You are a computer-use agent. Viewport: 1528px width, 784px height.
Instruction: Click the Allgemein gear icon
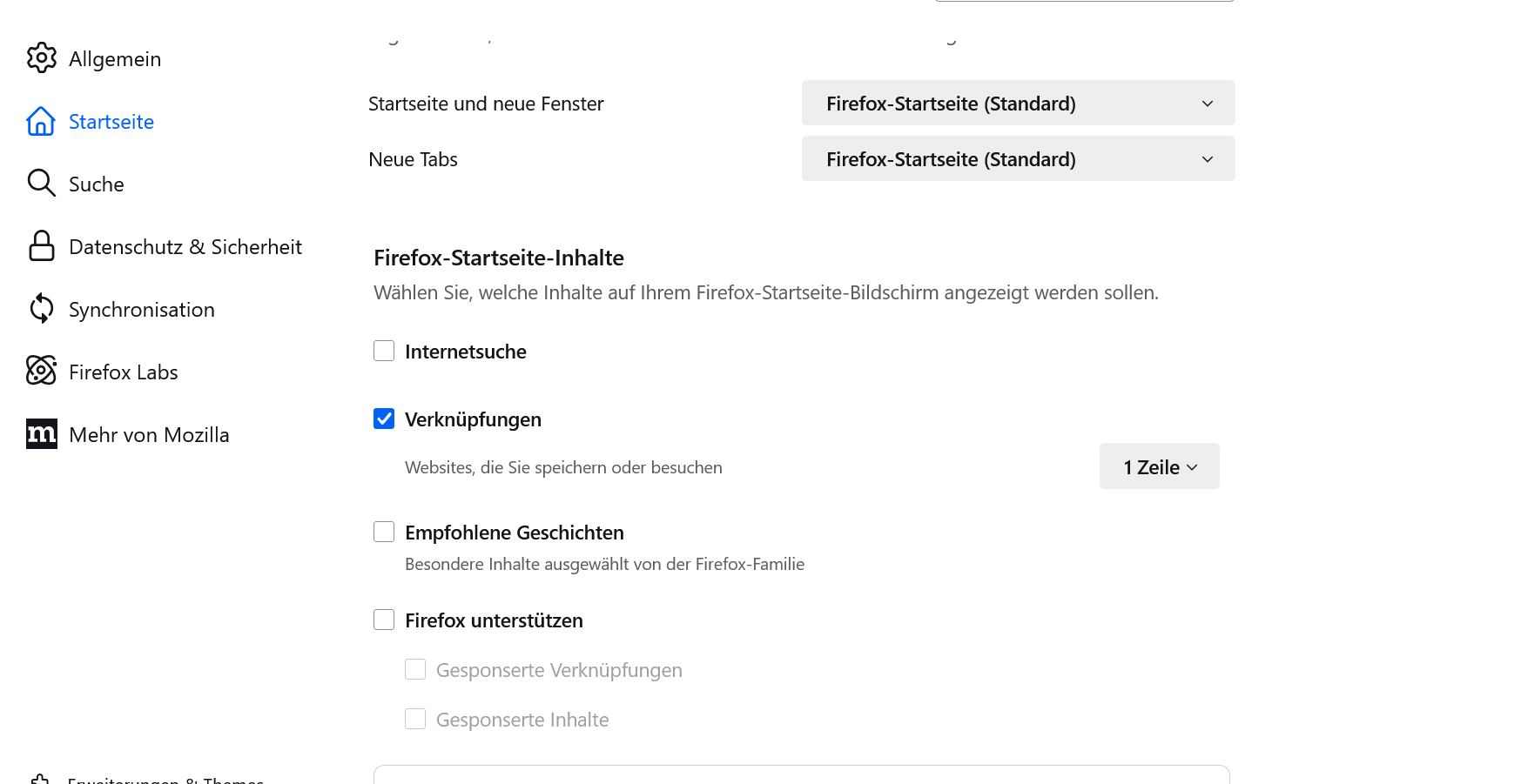pos(41,58)
